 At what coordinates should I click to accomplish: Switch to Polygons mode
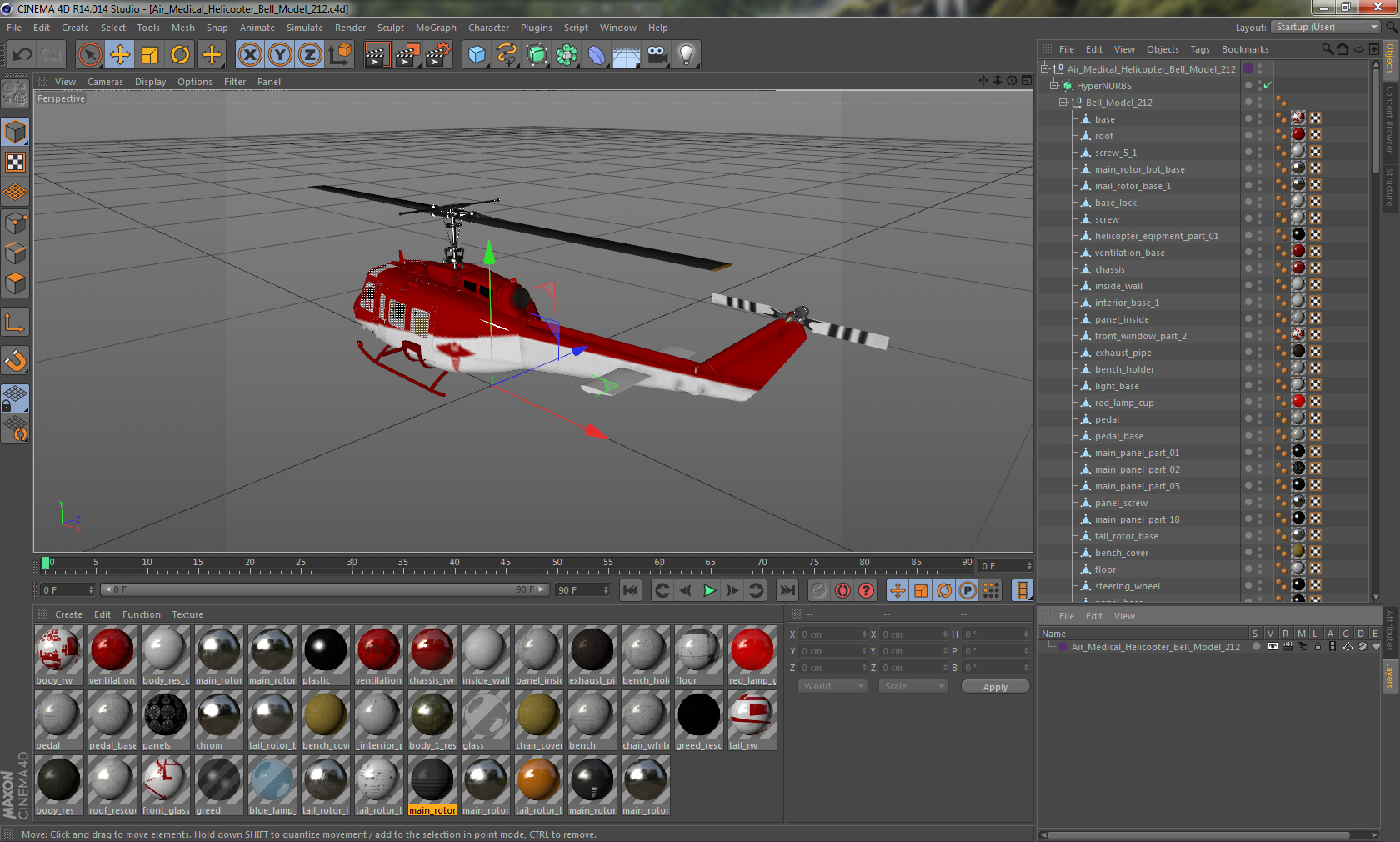point(15,283)
